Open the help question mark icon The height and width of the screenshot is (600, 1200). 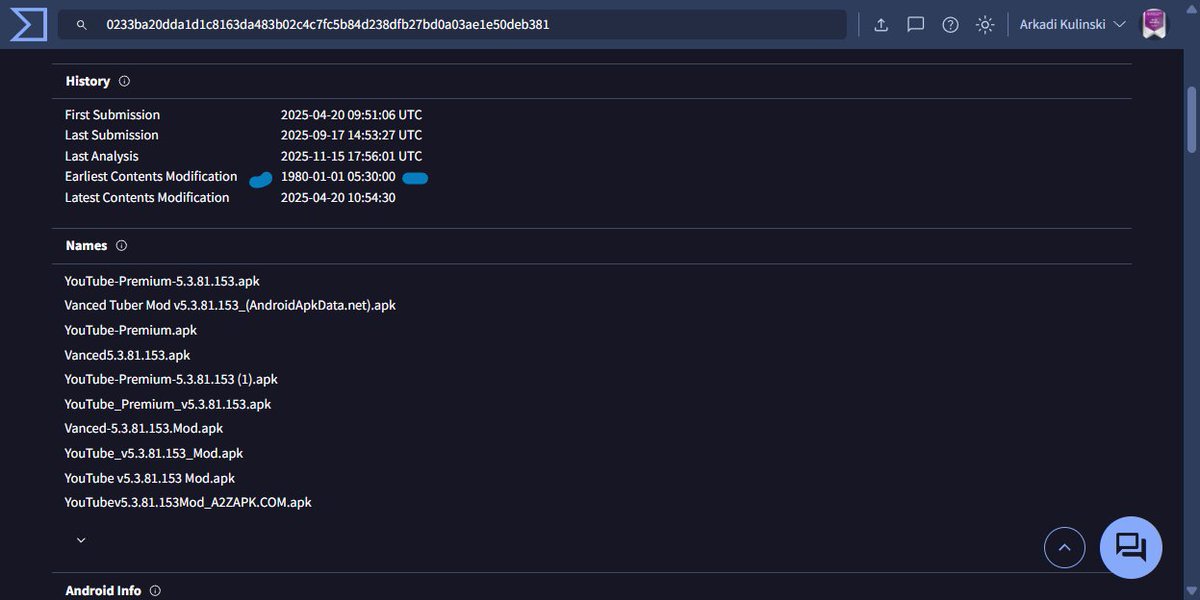click(x=951, y=24)
